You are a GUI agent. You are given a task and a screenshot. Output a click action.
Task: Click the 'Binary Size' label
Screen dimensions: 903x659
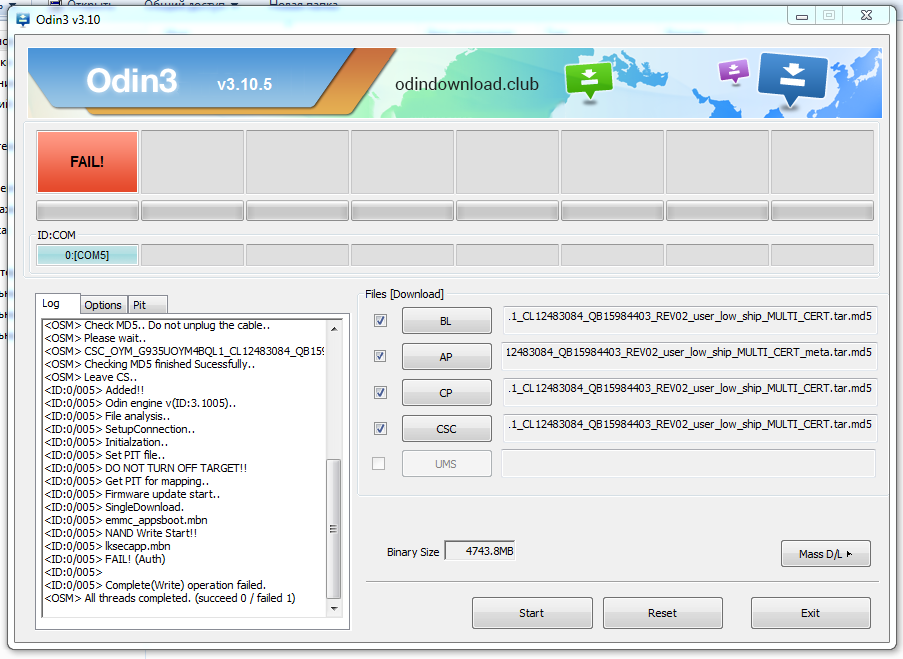tap(413, 552)
